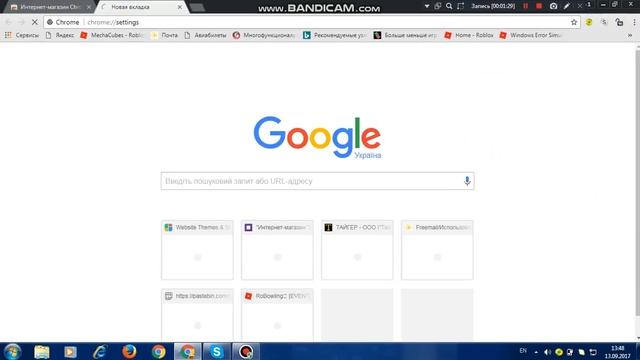Open the Авиабилеты bookmark
Image resolution: width=640 pixels, height=360 pixels.
(x=205, y=36)
